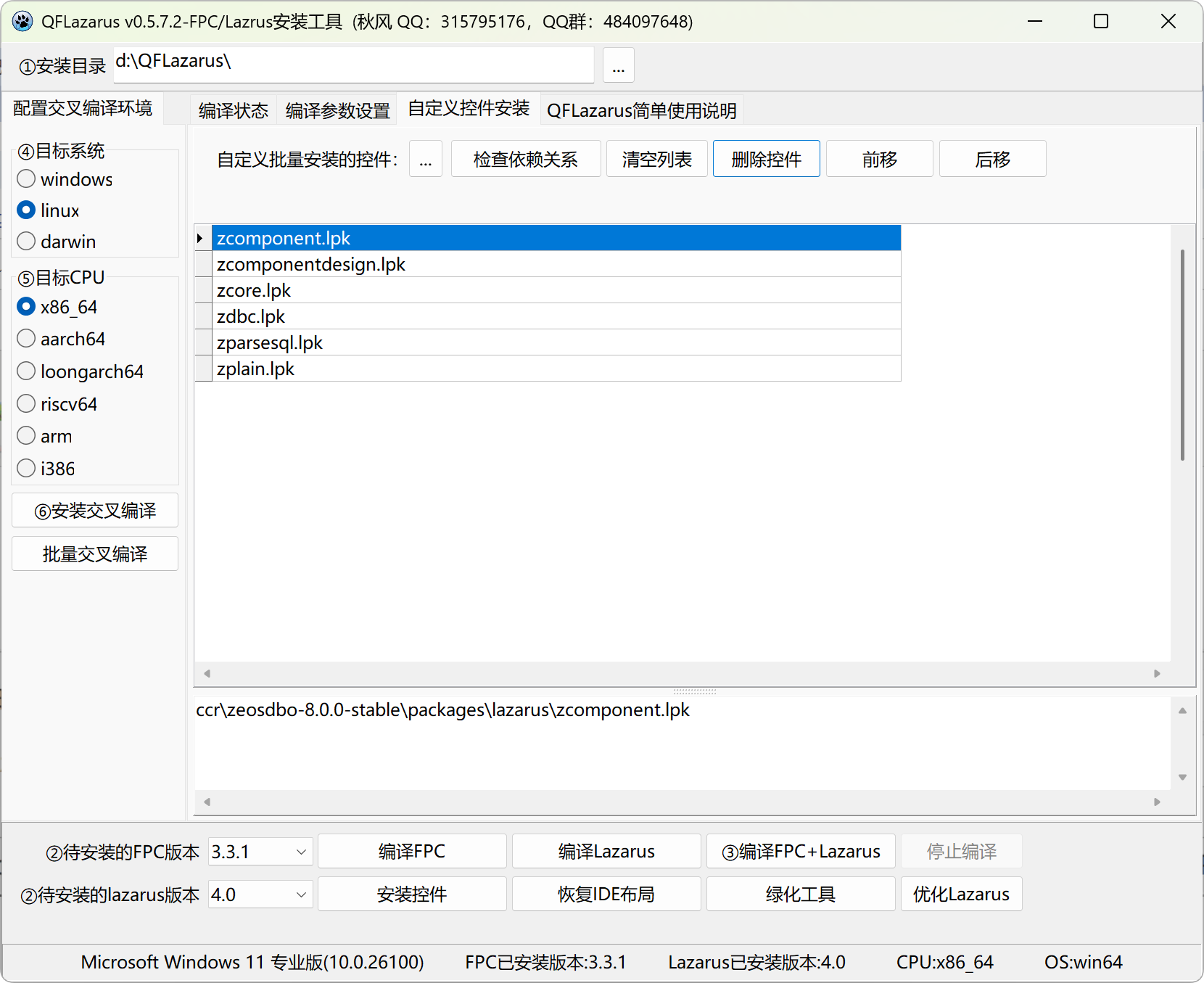This screenshot has width=1204, height=983.
Task: Click the path box right scroll arrow
Action: point(1158,802)
